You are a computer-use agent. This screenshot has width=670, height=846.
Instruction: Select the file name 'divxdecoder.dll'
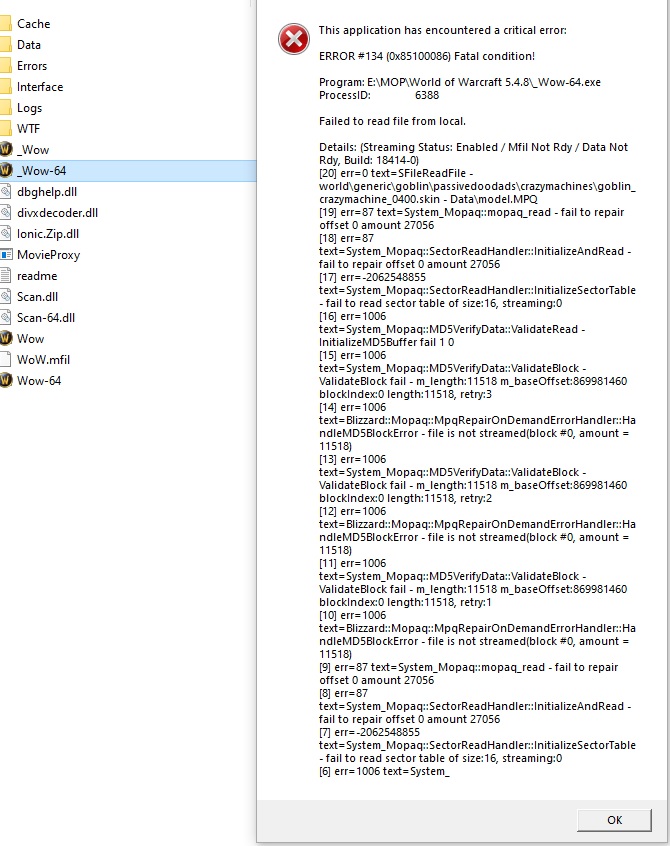57,213
